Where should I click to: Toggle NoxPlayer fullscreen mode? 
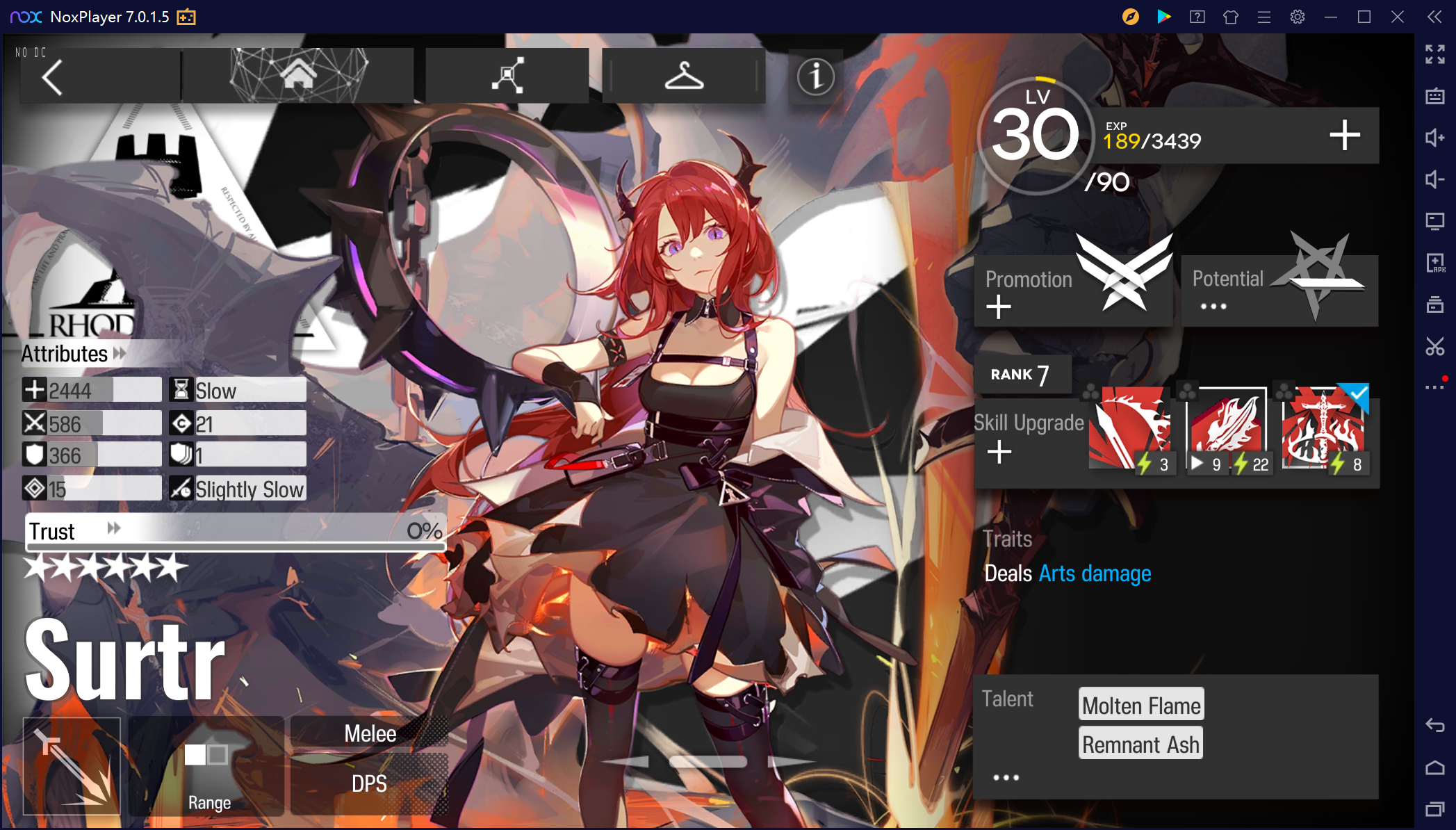point(1435,54)
